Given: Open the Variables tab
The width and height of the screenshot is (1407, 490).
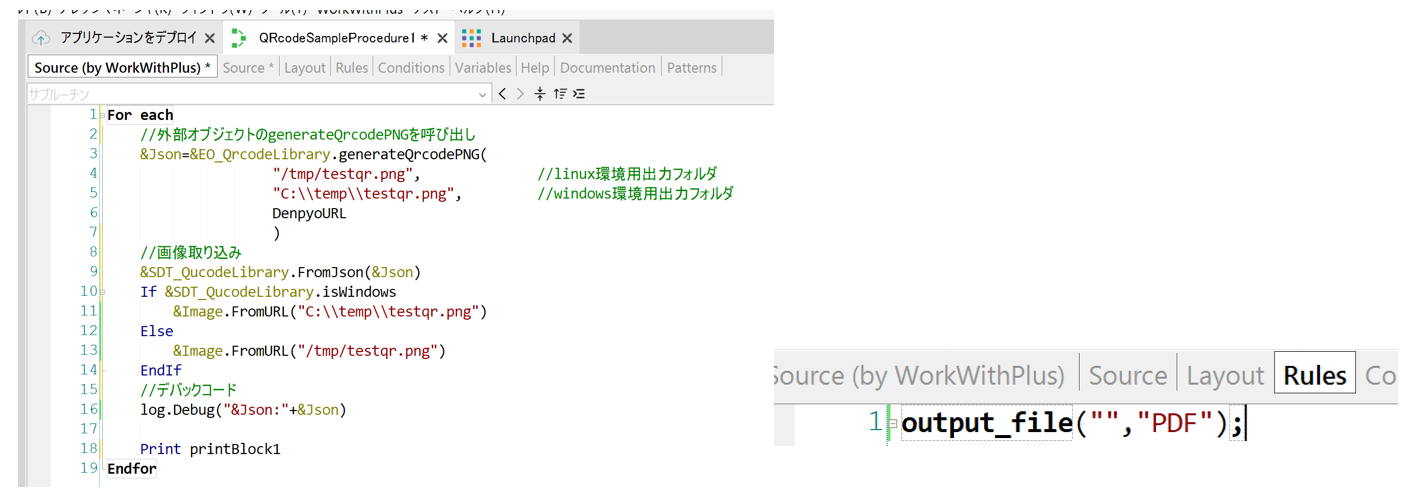Looking at the screenshot, I should click(483, 67).
